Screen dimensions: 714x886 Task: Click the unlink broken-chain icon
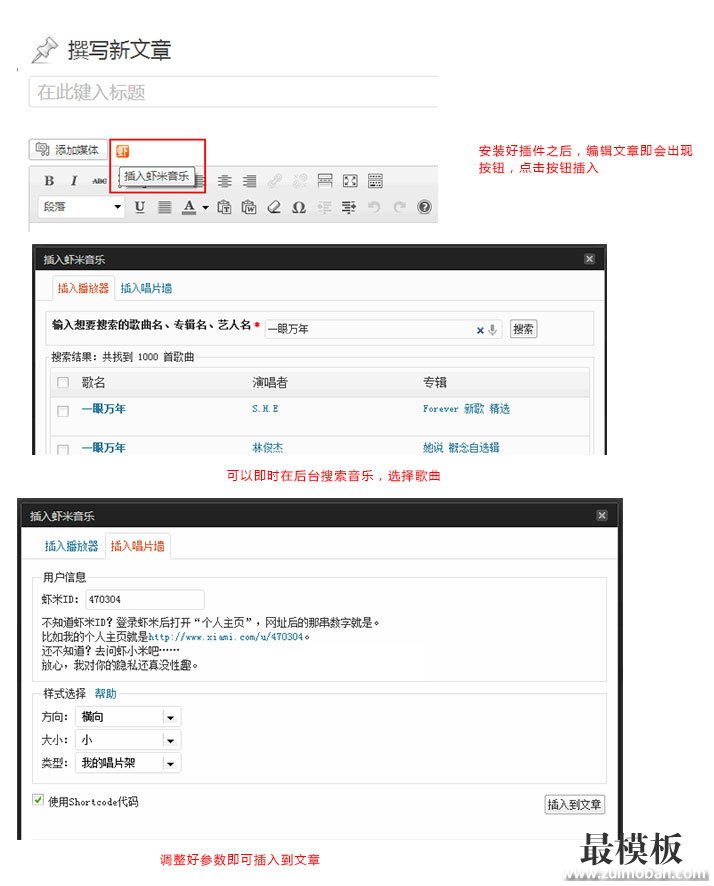(300, 181)
